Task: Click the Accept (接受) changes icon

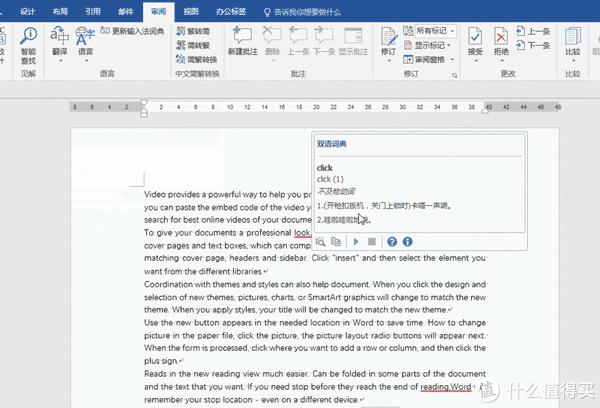Action: (474, 40)
